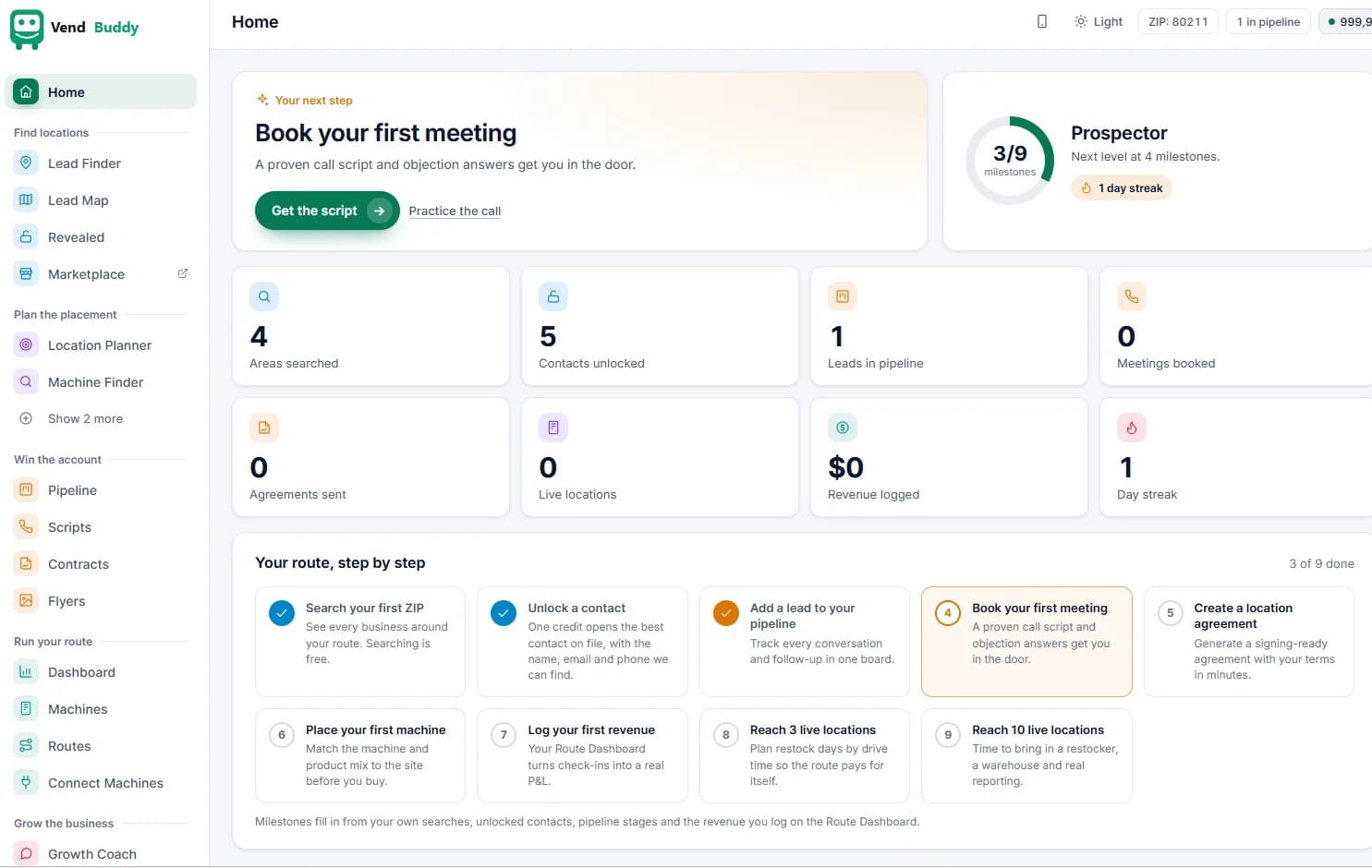
Task: Click the Vend Buddy robot logo
Action: [x=27, y=29]
